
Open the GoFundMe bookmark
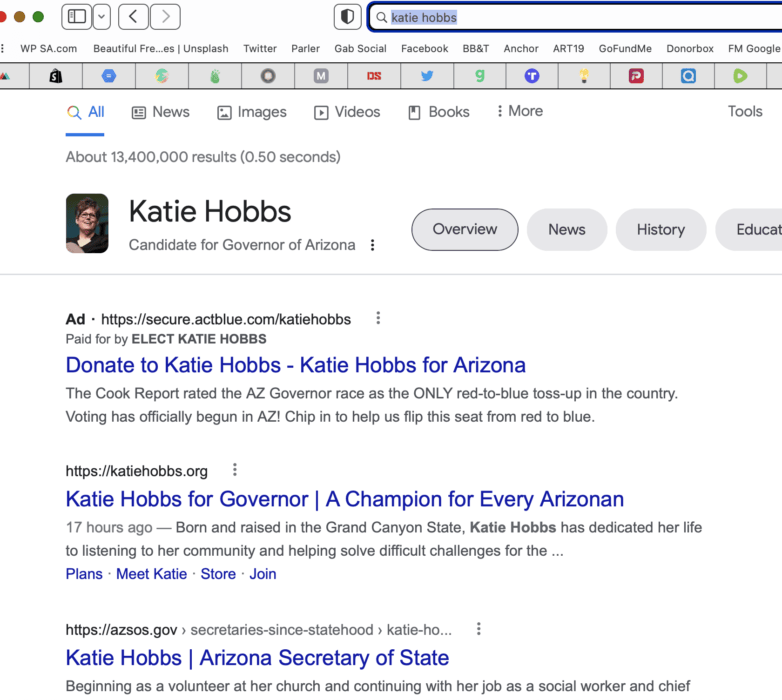[625, 48]
